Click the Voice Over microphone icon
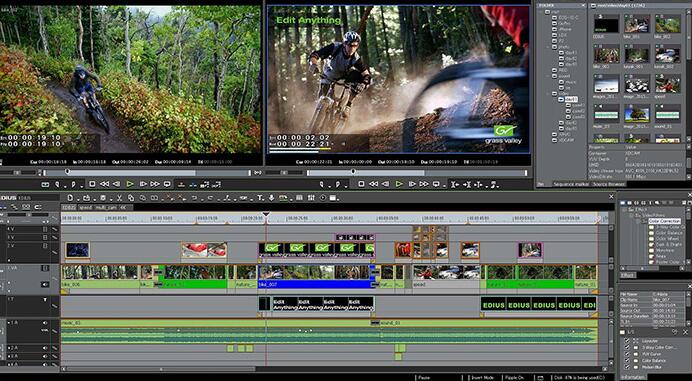The height and width of the screenshot is (381, 692). (x=271, y=198)
